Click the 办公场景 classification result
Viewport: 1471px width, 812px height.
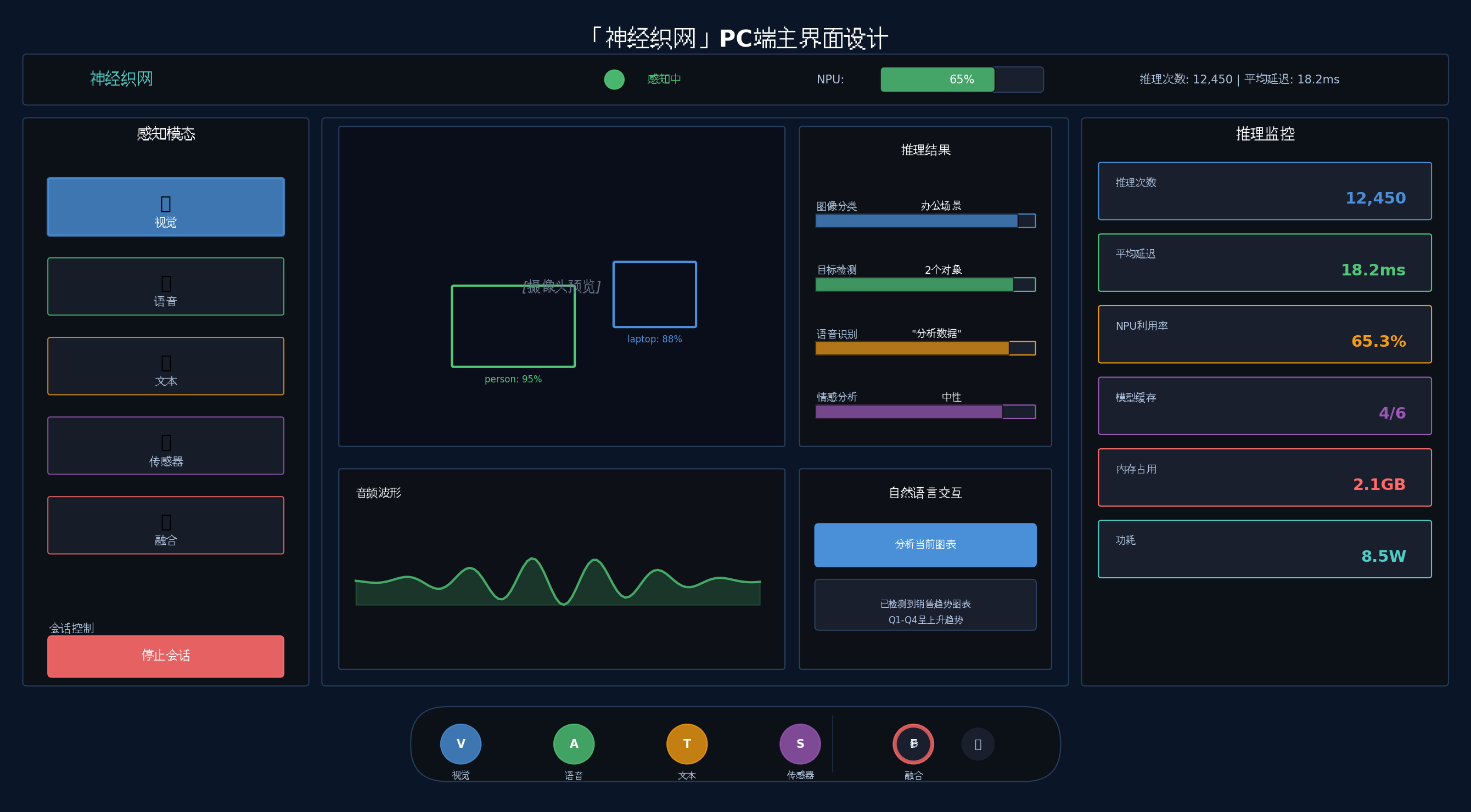tap(941, 205)
